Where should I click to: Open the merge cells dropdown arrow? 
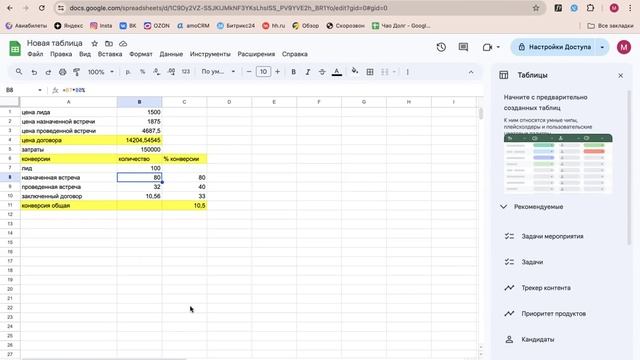coord(394,72)
